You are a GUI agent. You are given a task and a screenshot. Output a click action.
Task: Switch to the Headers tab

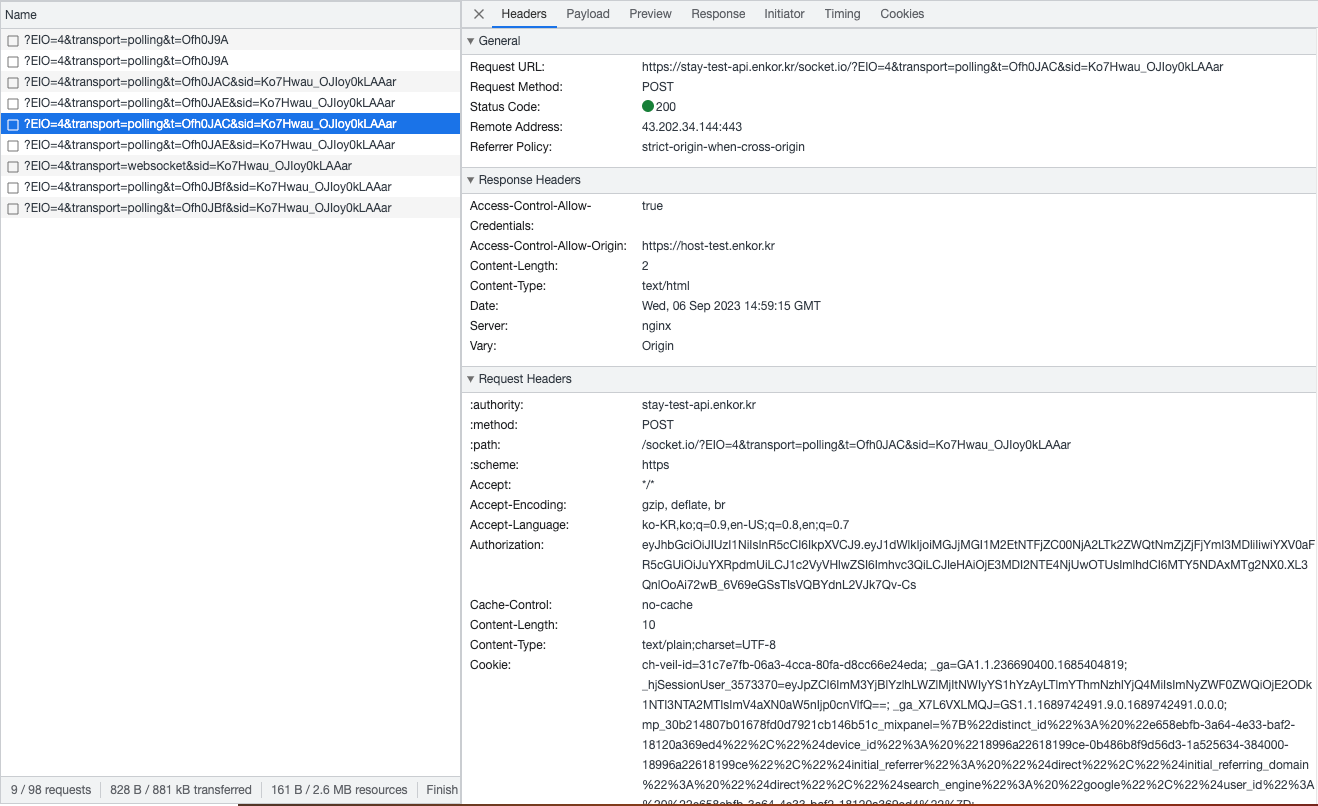point(524,14)
